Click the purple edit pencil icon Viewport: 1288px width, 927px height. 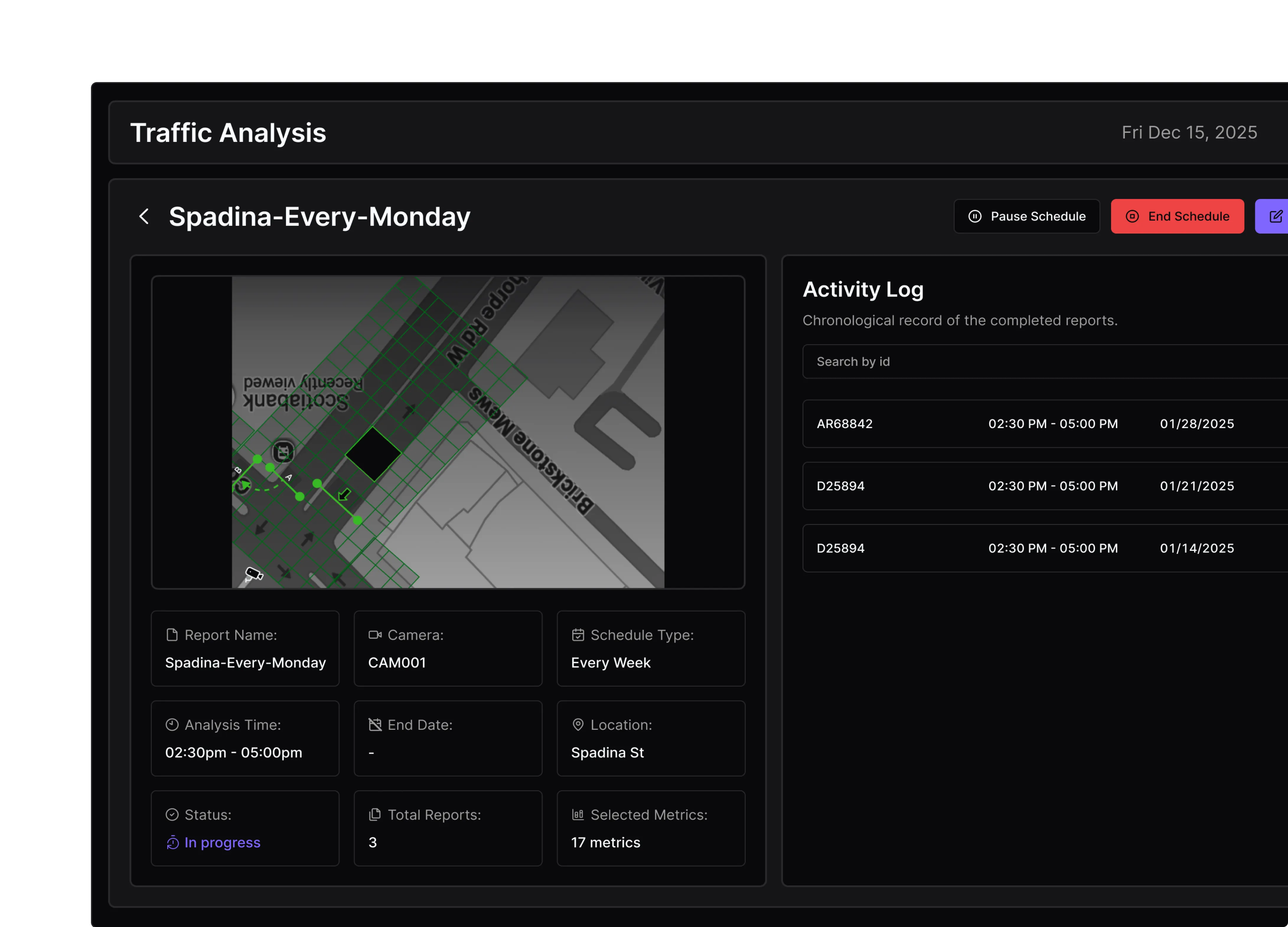(1276, 216)
